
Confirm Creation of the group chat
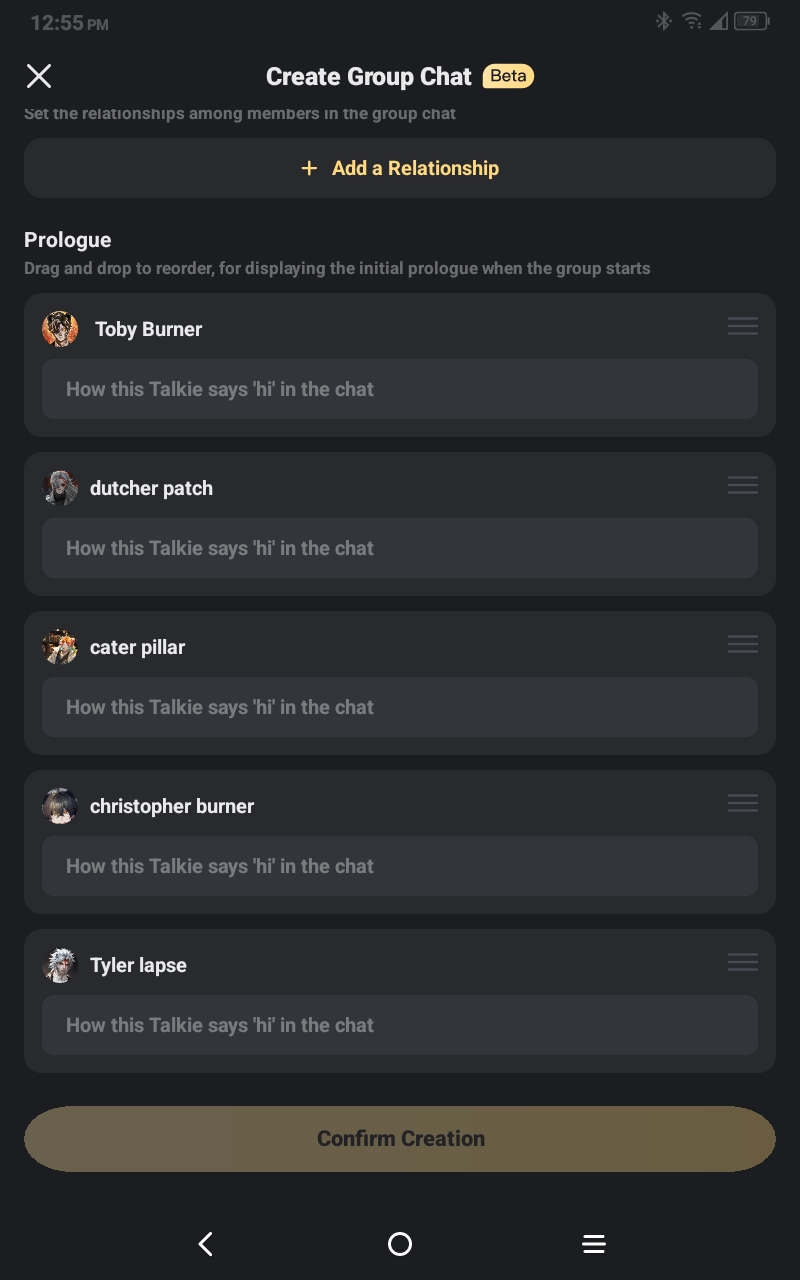(400, 1138)
